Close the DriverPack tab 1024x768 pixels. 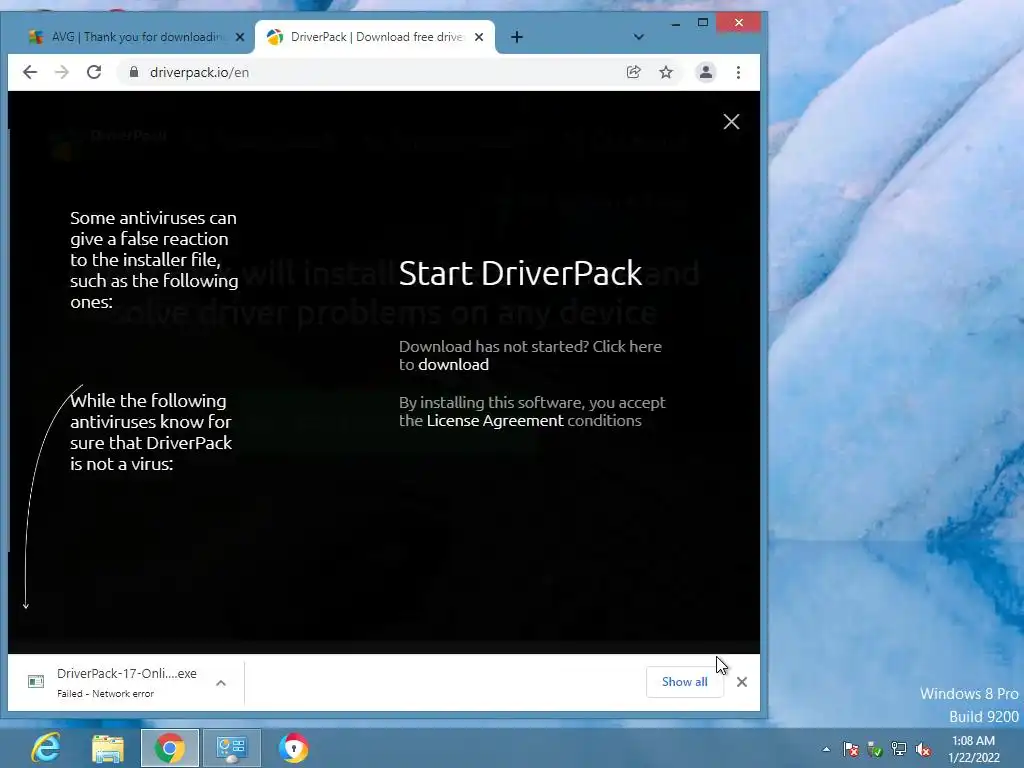point(479,37)
